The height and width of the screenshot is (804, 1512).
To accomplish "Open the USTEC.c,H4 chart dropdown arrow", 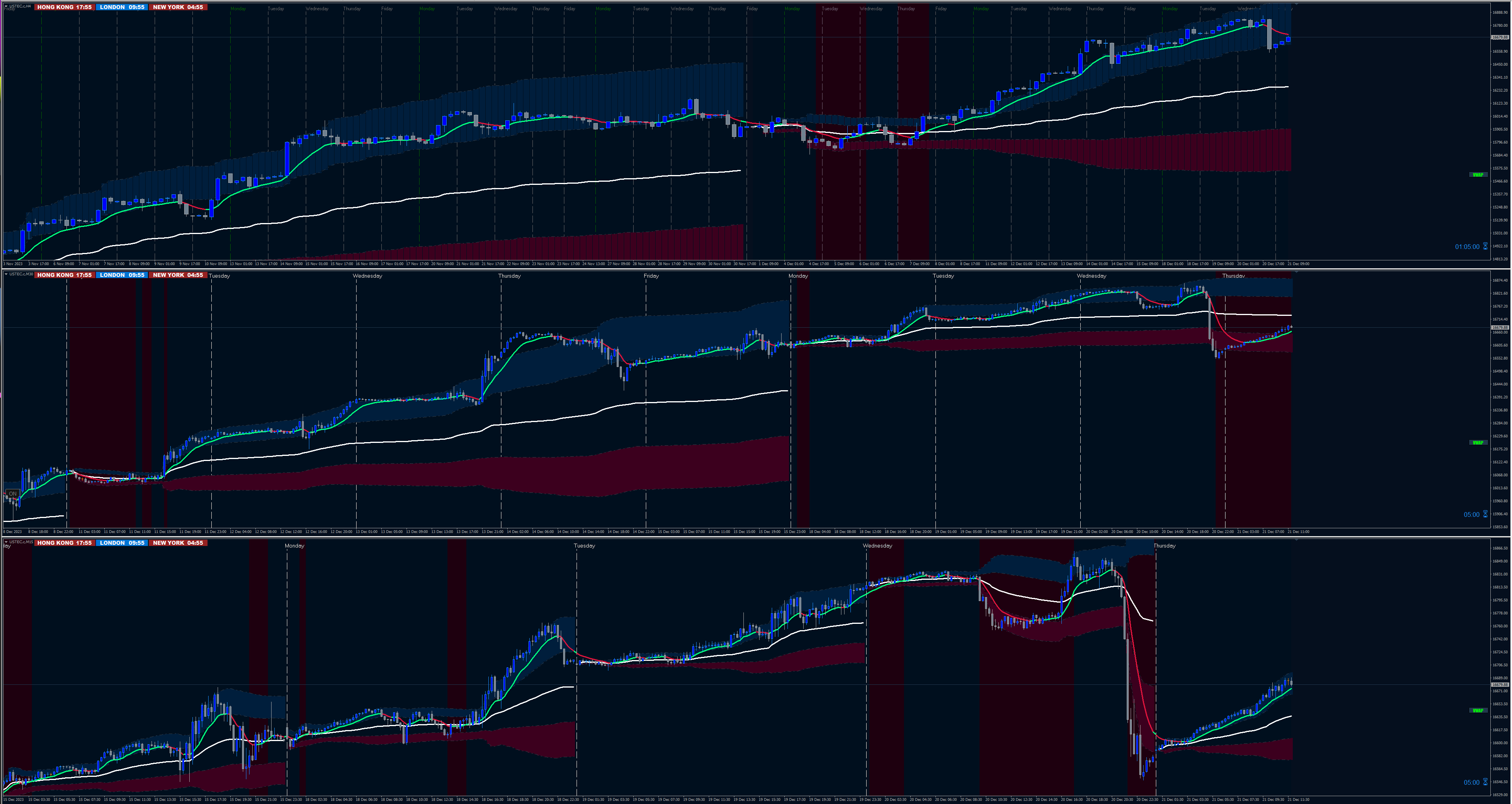I will 6,6.
